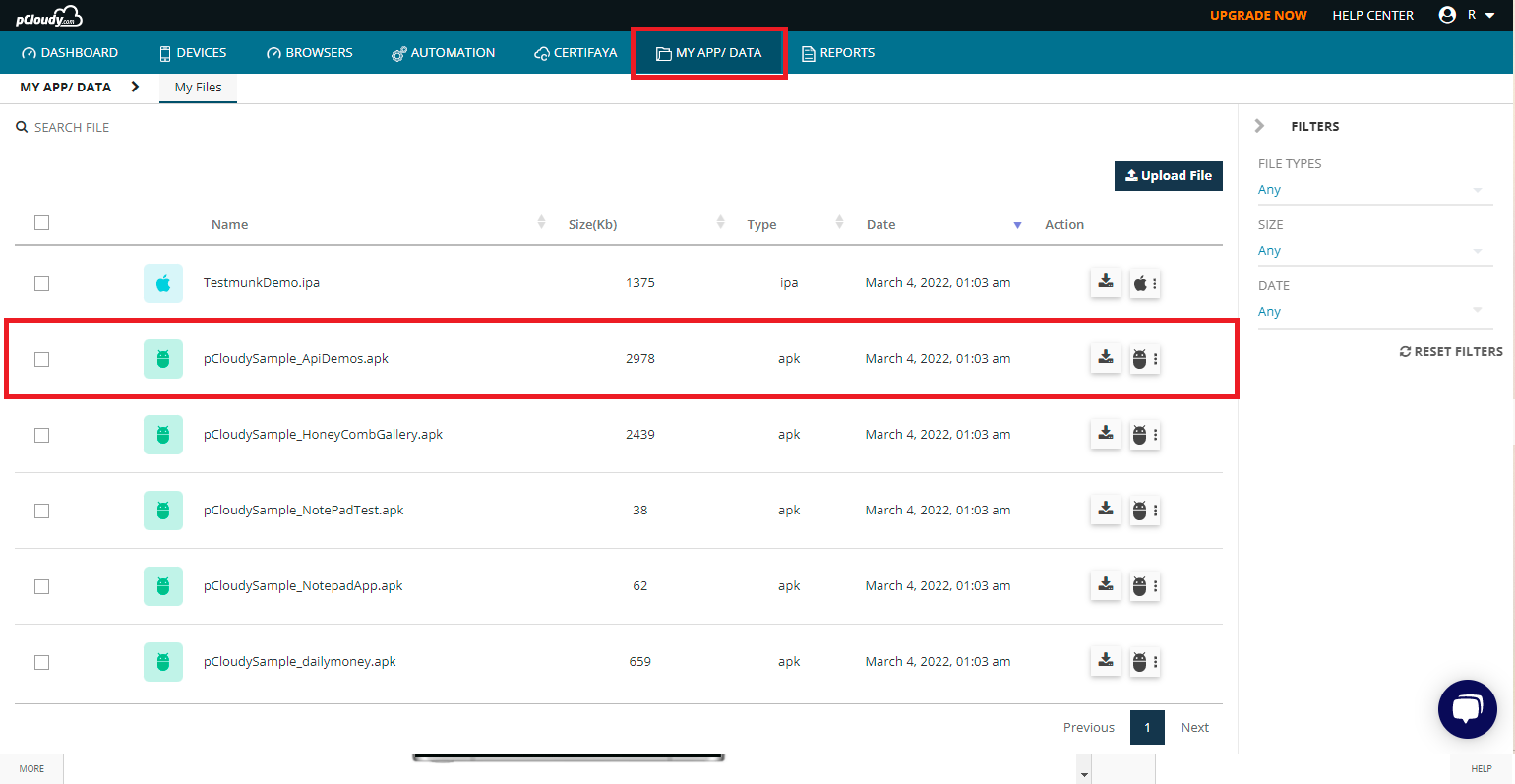Sort files by Type column
Image resolution: width=1515 pixels, height=784 pixels.
pyautogui.click(x=839, y=222)
